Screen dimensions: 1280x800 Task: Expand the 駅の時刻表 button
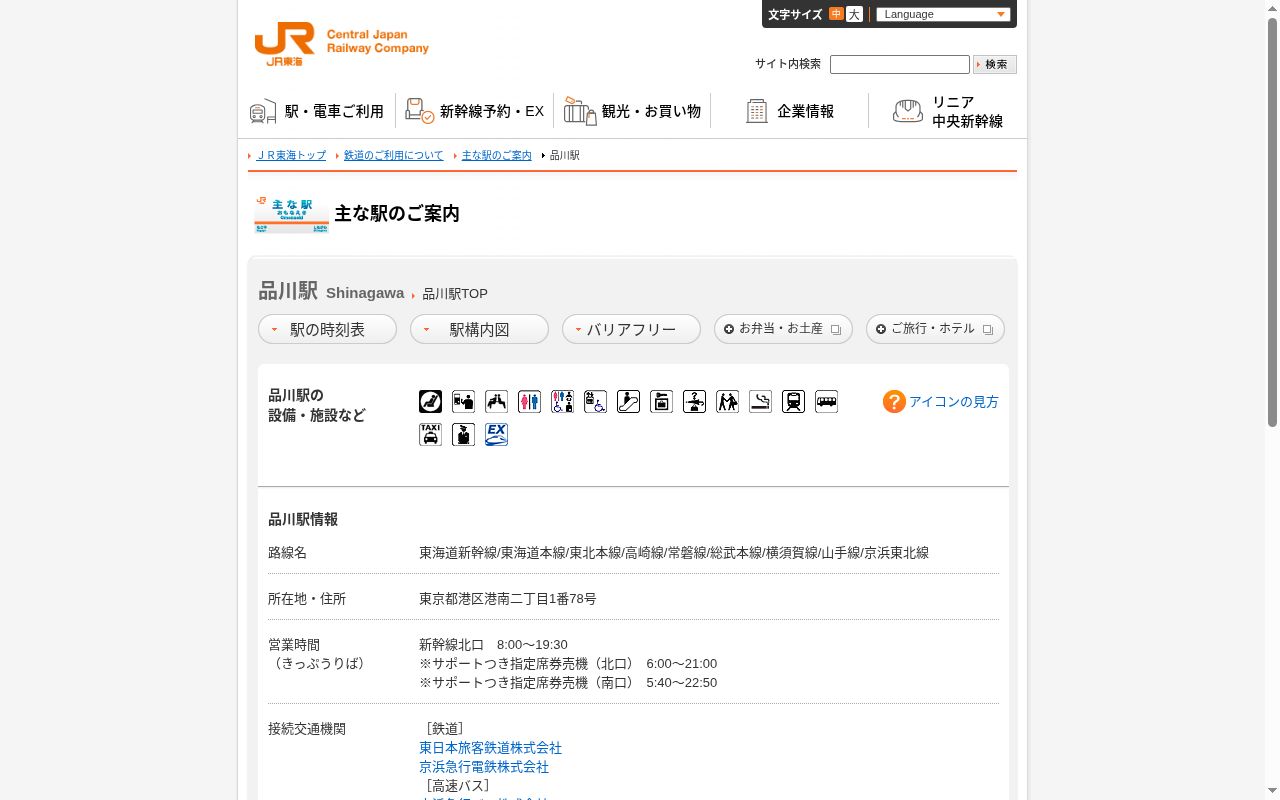coord(327,329)
